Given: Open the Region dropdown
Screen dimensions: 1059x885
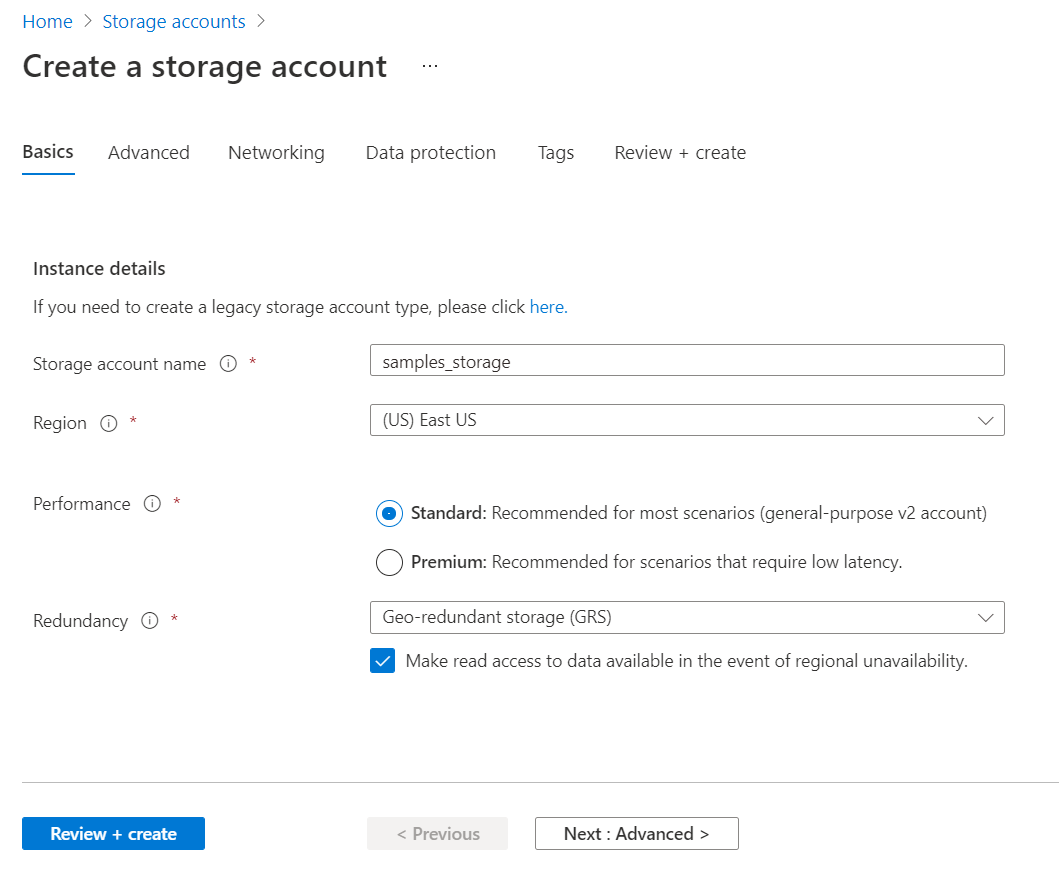Looking at the screenshot, I should click(x=687, y=420).
